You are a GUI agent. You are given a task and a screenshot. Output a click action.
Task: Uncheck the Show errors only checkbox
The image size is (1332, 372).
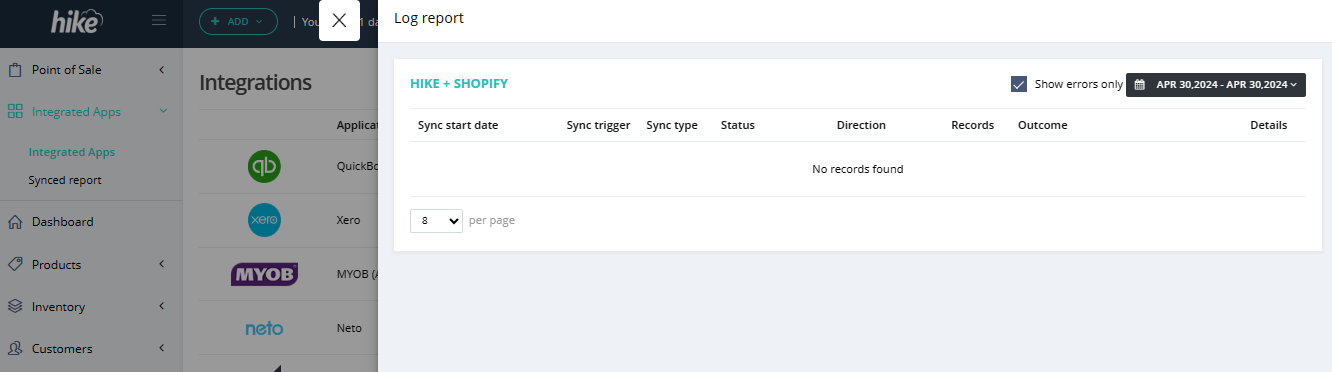[1019, 85]
